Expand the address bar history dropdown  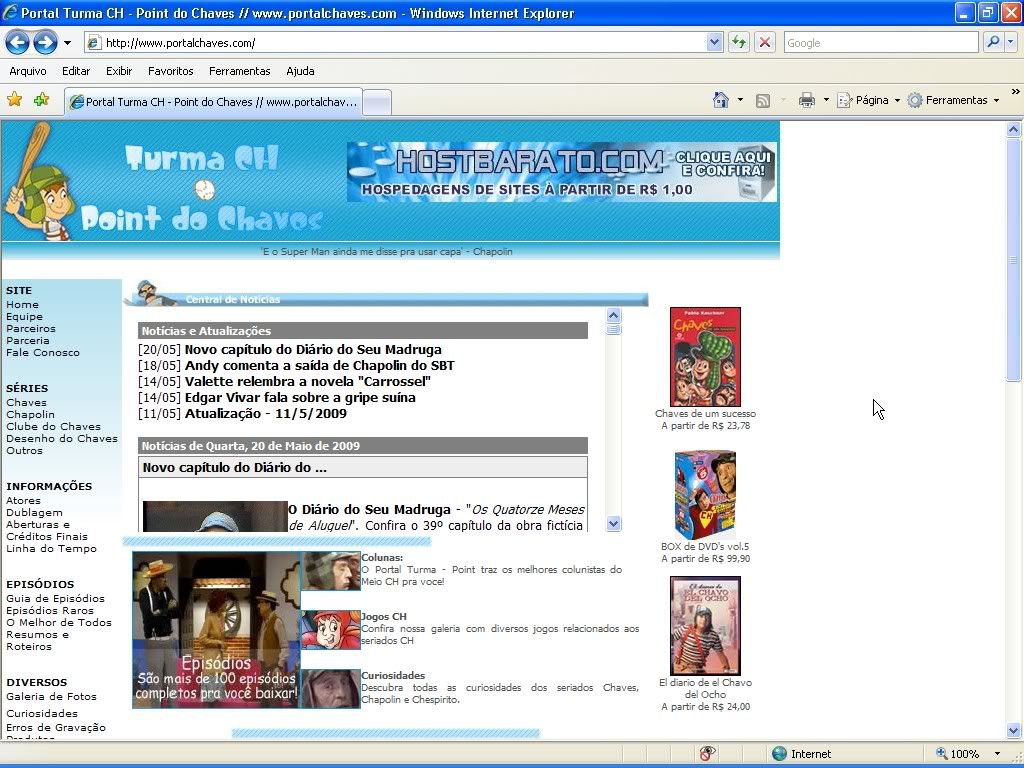click(x=714, y=43)
